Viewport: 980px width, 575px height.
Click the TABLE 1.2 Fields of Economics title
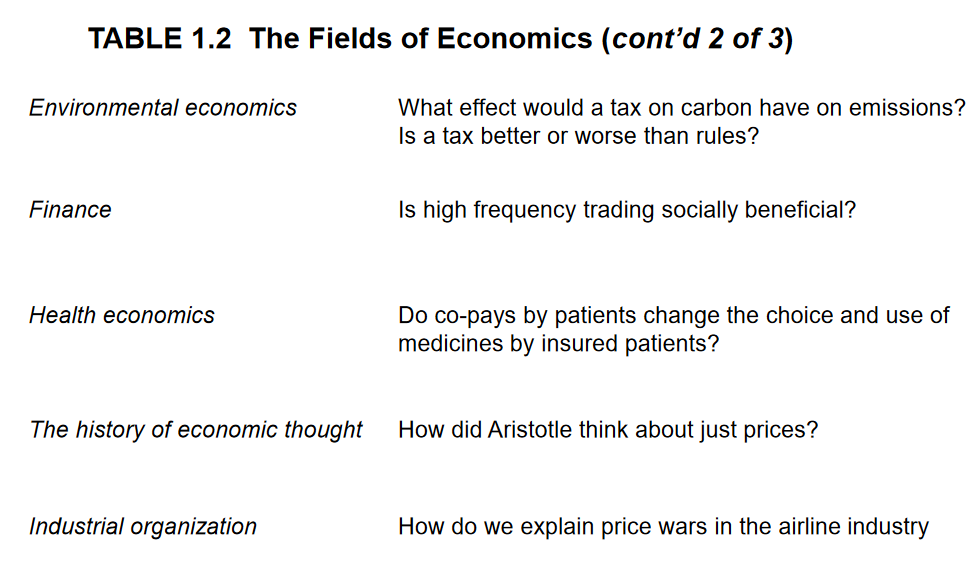click(441, 39)
